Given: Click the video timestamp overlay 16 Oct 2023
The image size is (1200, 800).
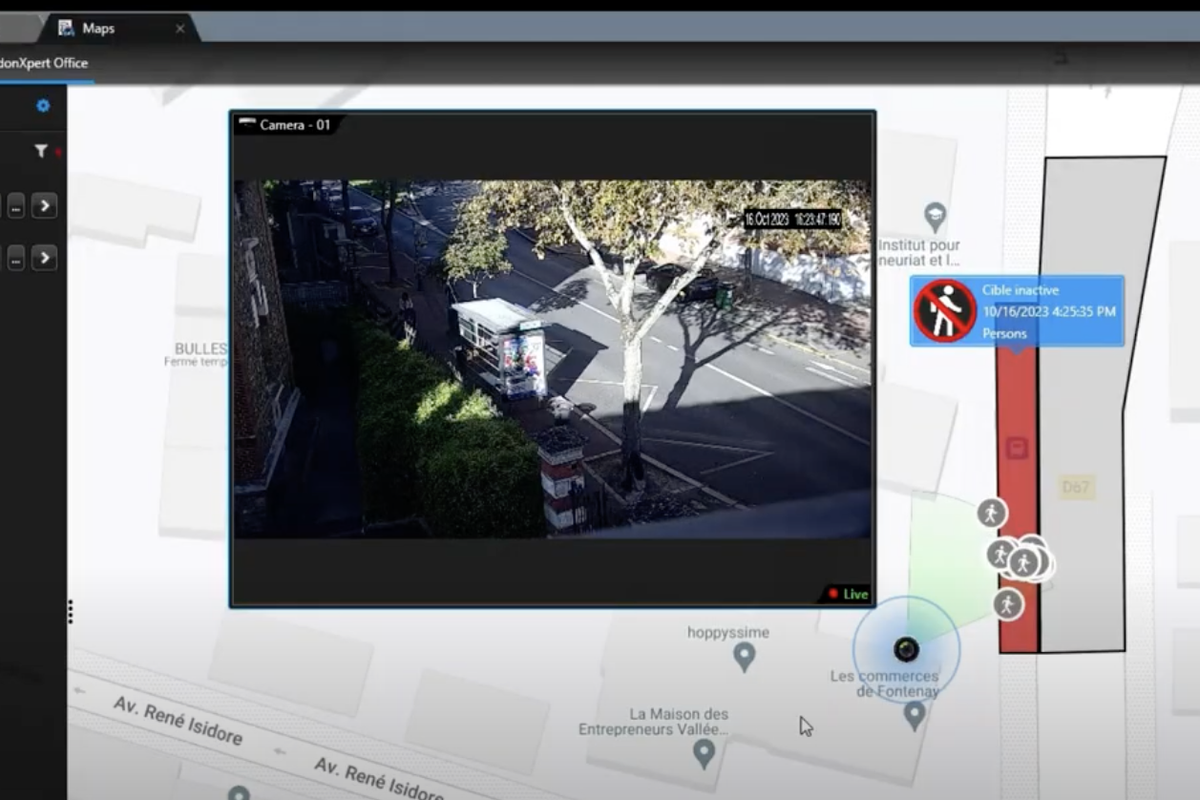Looking at the screenshot, I should pyautogui.click(x=793, y=218).
